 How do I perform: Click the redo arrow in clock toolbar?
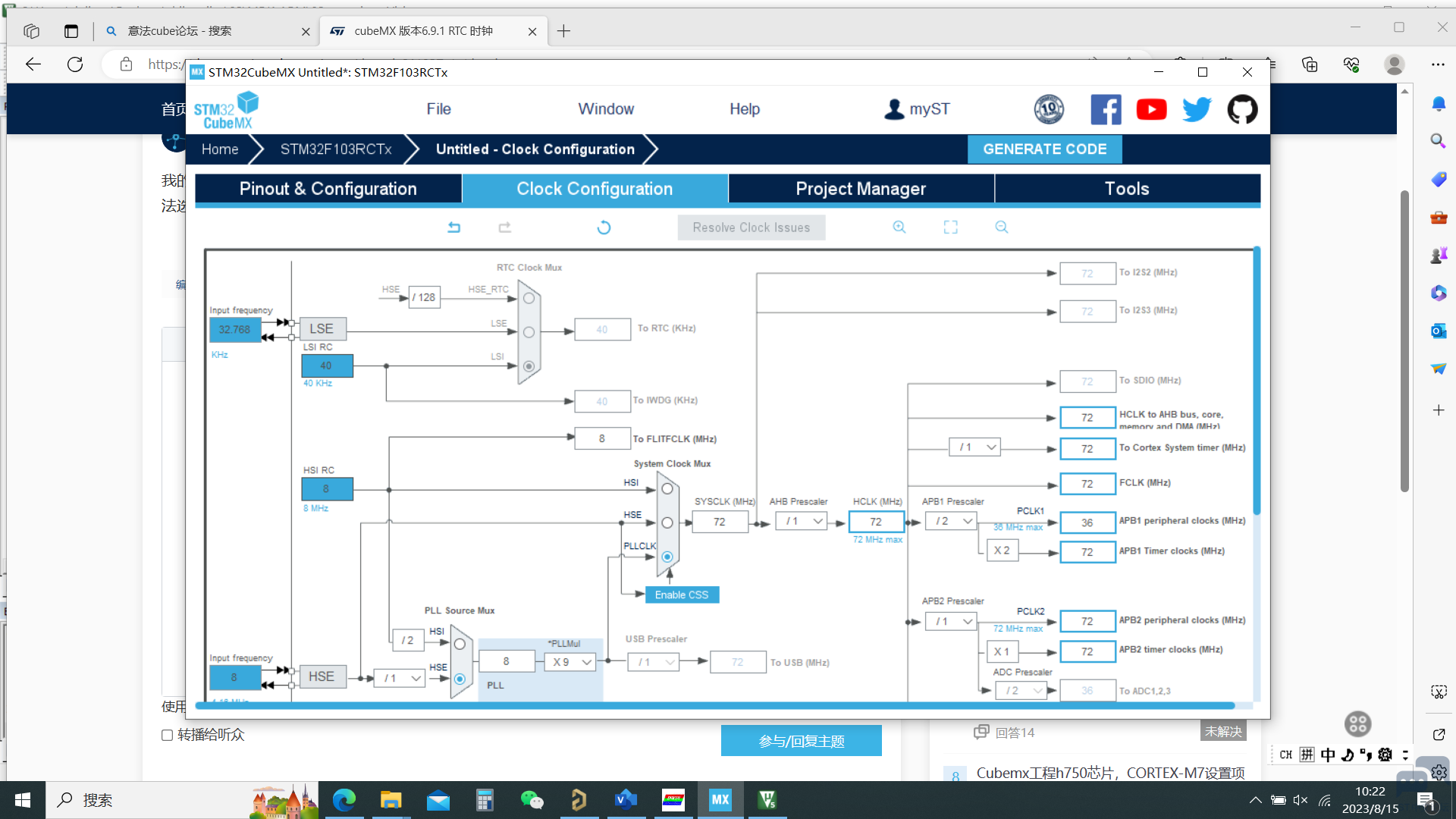pyautogui.click(x=505, y=227)
